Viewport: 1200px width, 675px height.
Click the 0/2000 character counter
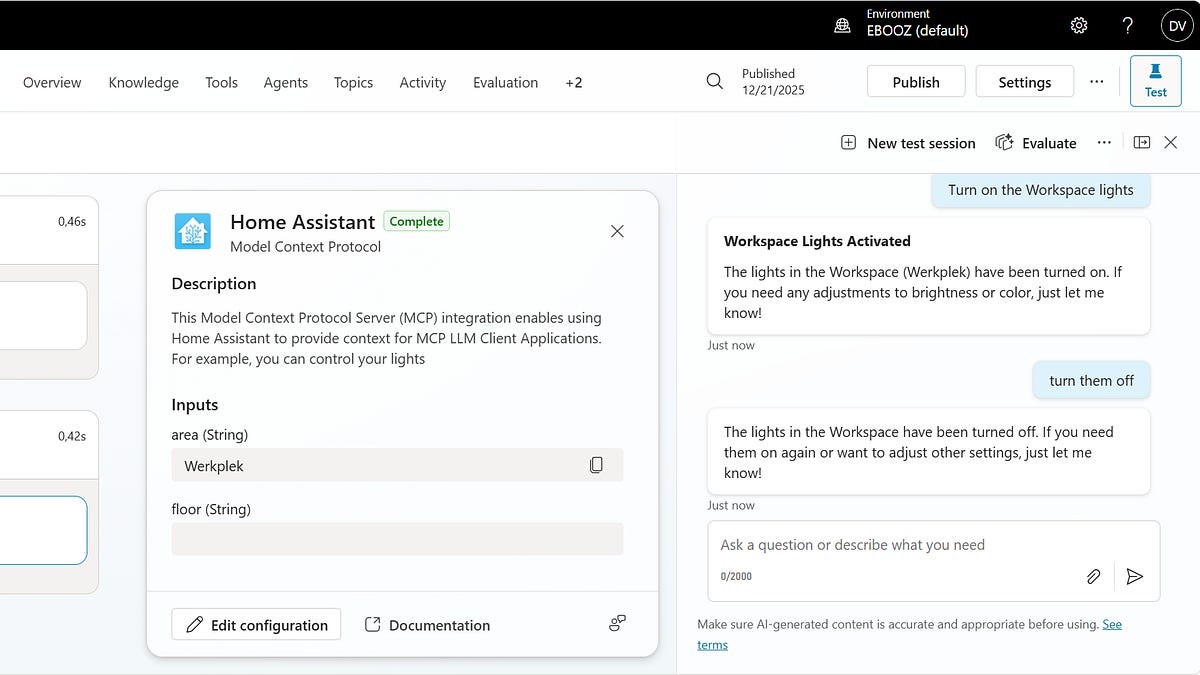pyautogui.click(x=736, y=576)
